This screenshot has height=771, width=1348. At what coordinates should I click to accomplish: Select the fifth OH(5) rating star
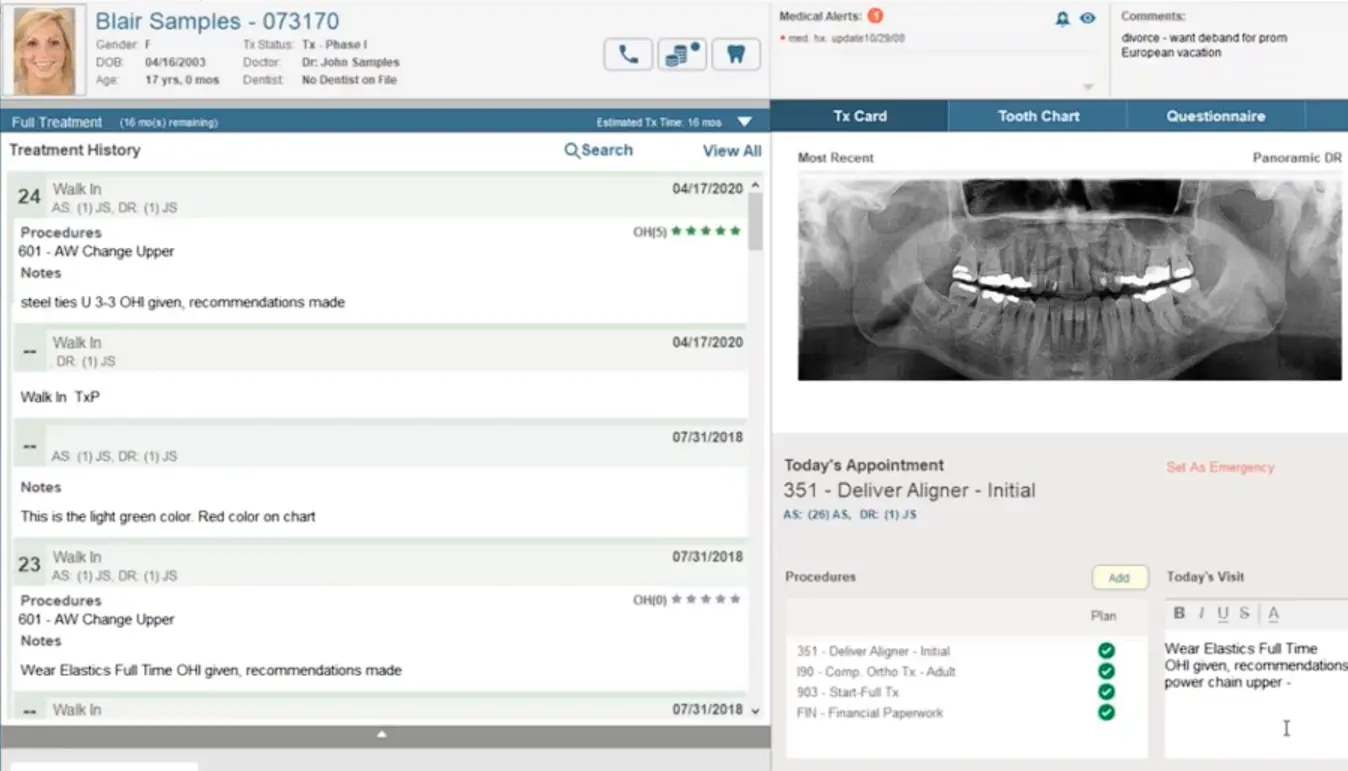[x=735, y=230]
